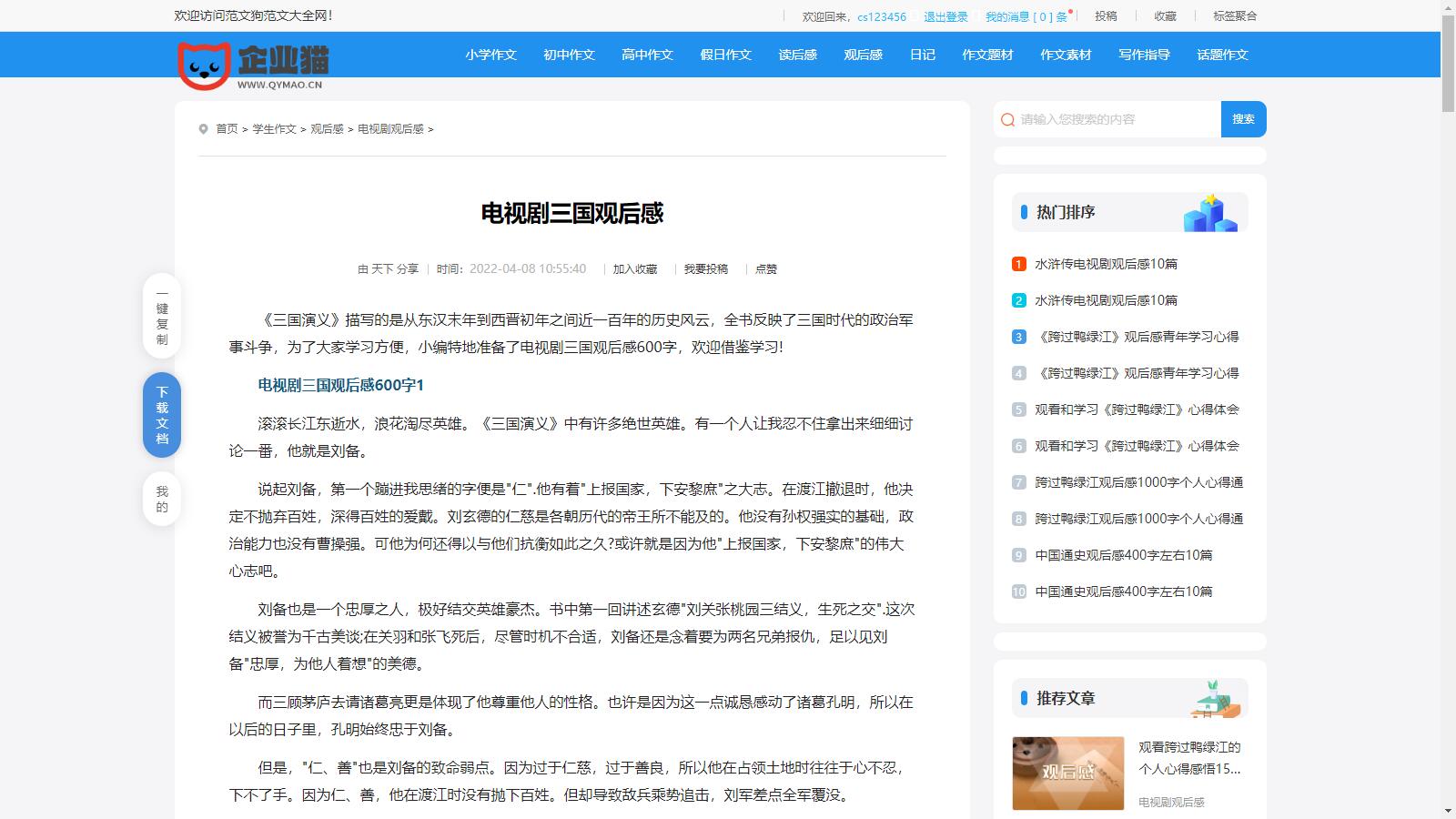
Task: Click the magnifier icon inside the search bar
Action: tap(1006, 118)
